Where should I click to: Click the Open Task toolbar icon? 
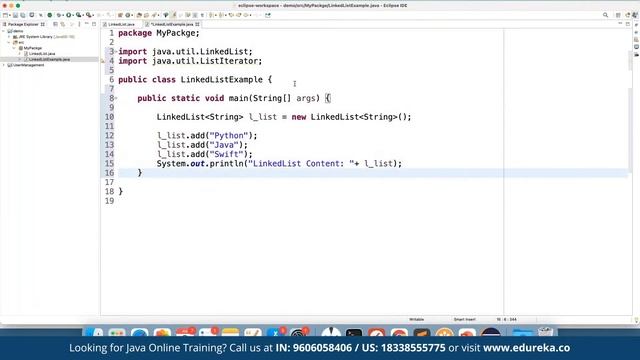point(147,15)
